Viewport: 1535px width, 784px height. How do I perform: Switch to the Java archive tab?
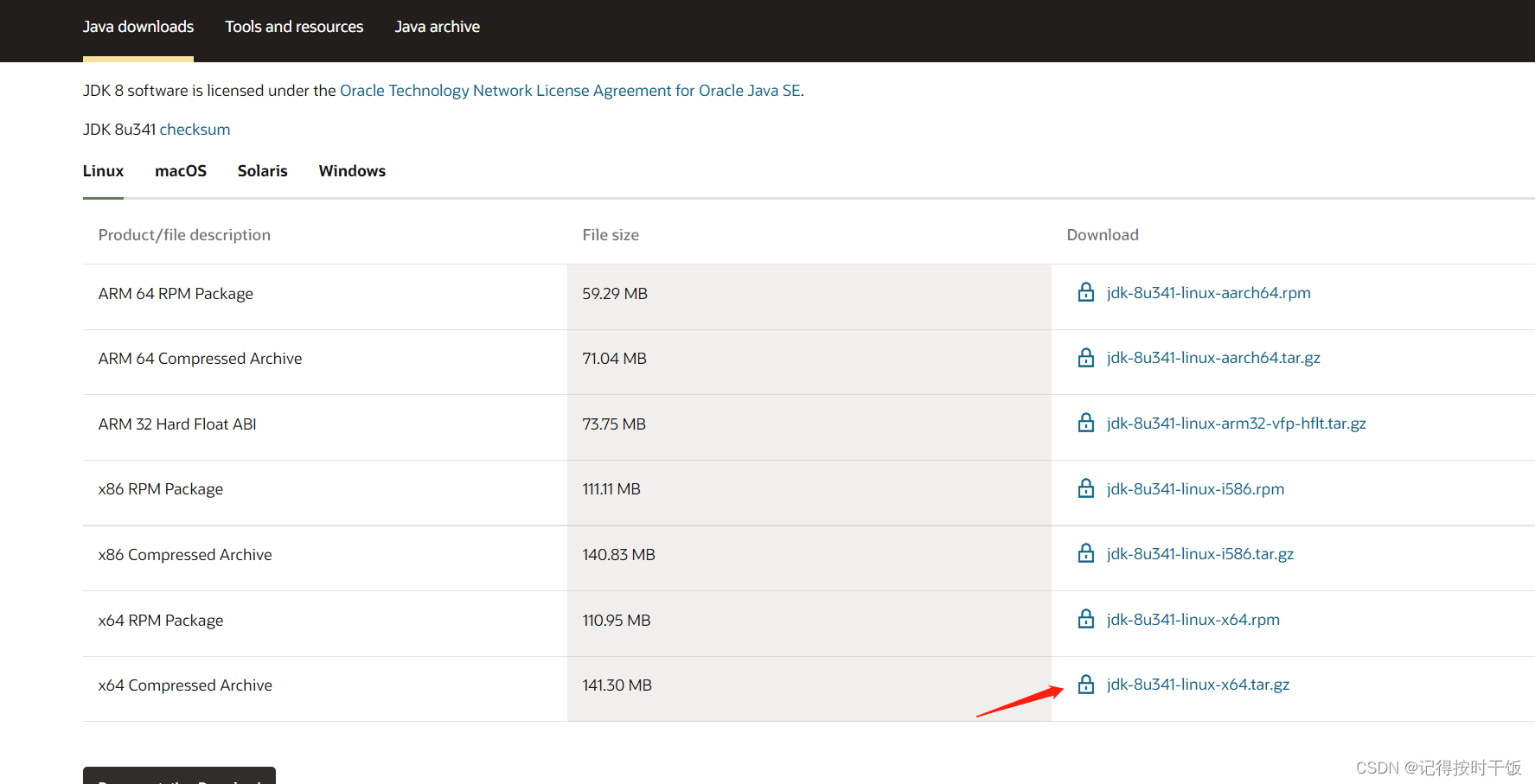point(438,27)
